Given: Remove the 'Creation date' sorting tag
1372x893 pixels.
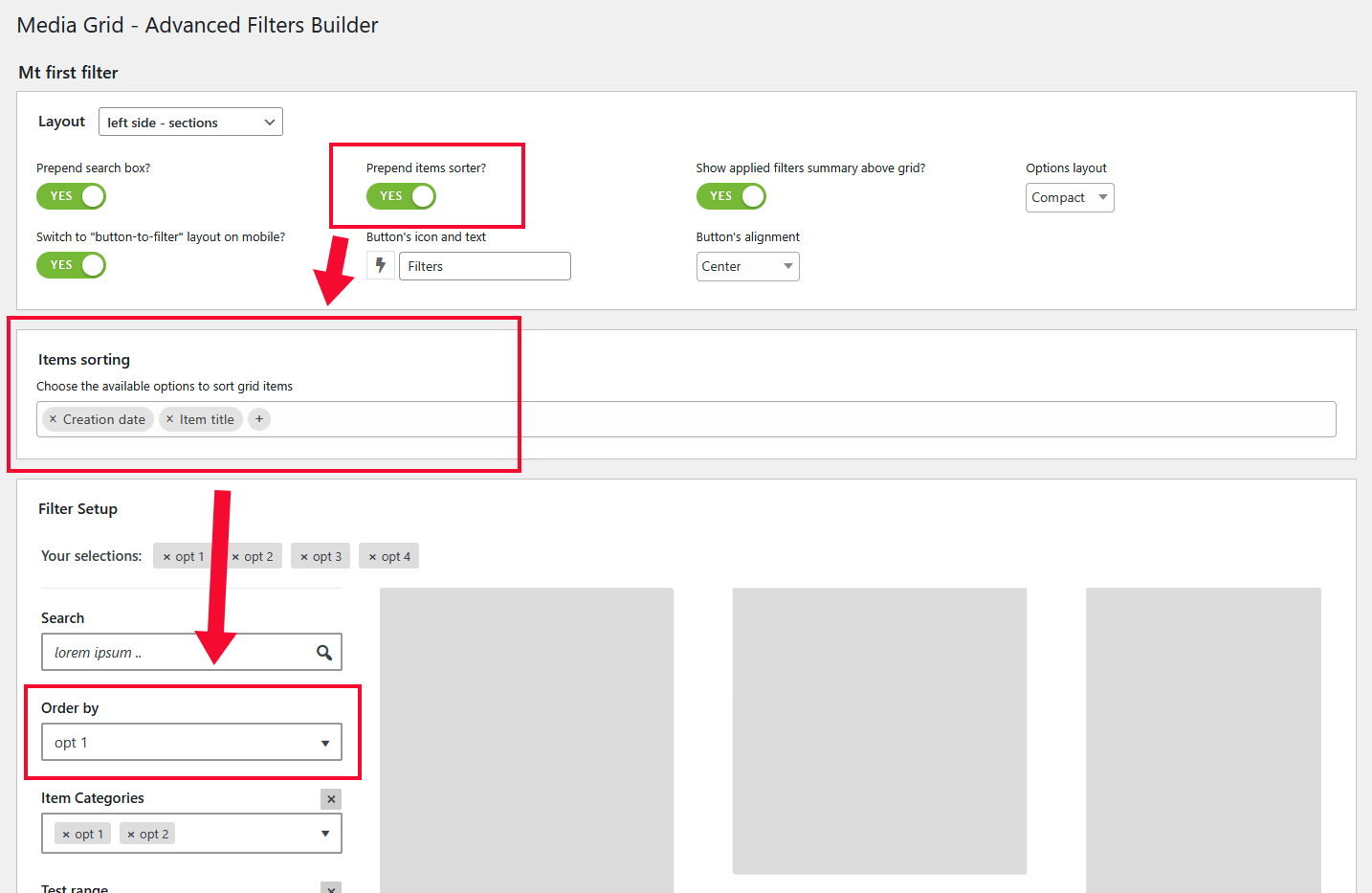Looking at the screenshot, I should [52, 418].
